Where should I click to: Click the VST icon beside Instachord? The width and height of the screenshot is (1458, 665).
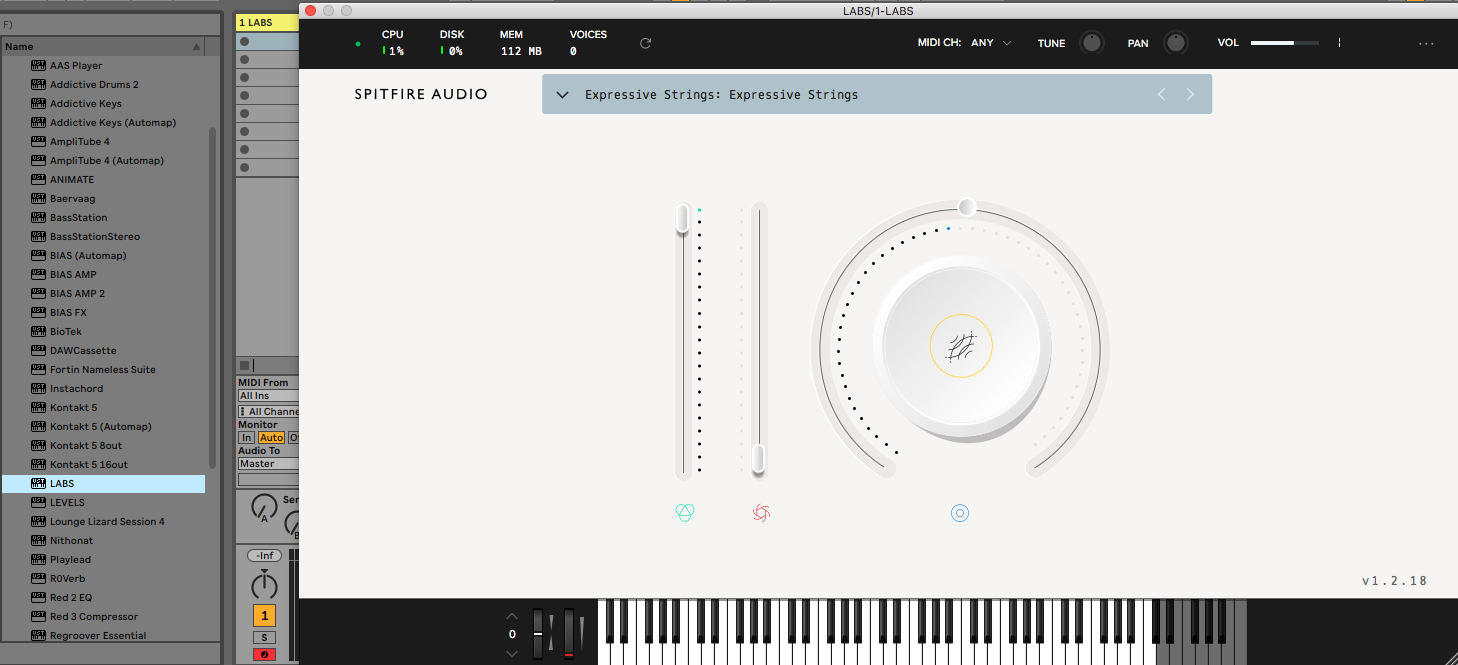click(38, 388)
